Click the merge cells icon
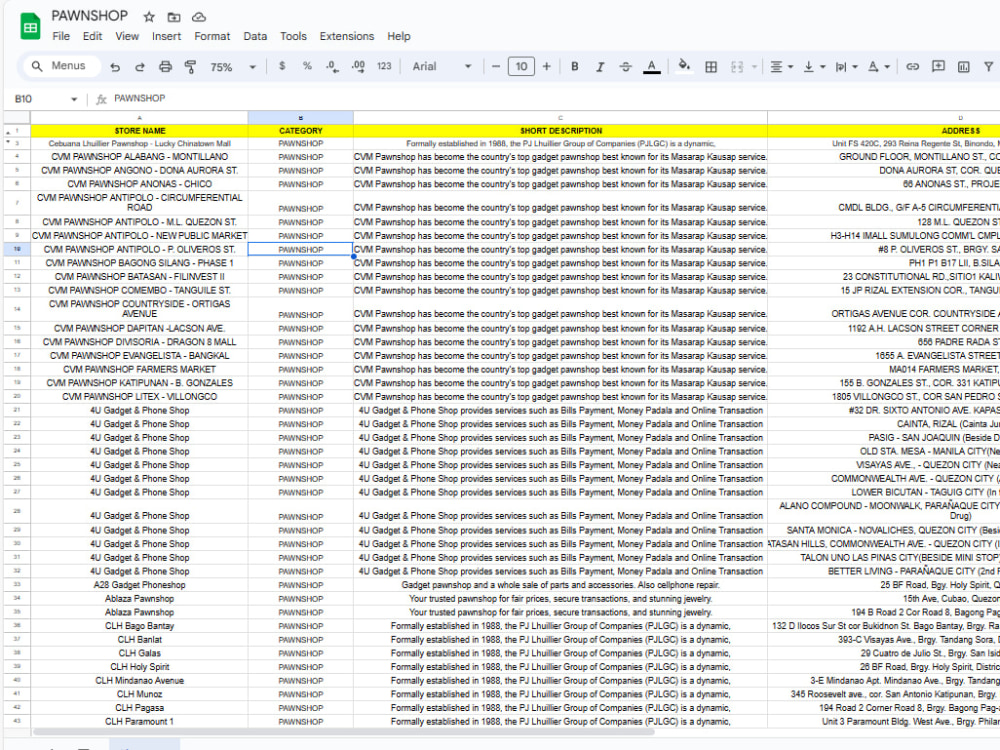This screenshot has height=750, width=1000. tap(737, 66)
